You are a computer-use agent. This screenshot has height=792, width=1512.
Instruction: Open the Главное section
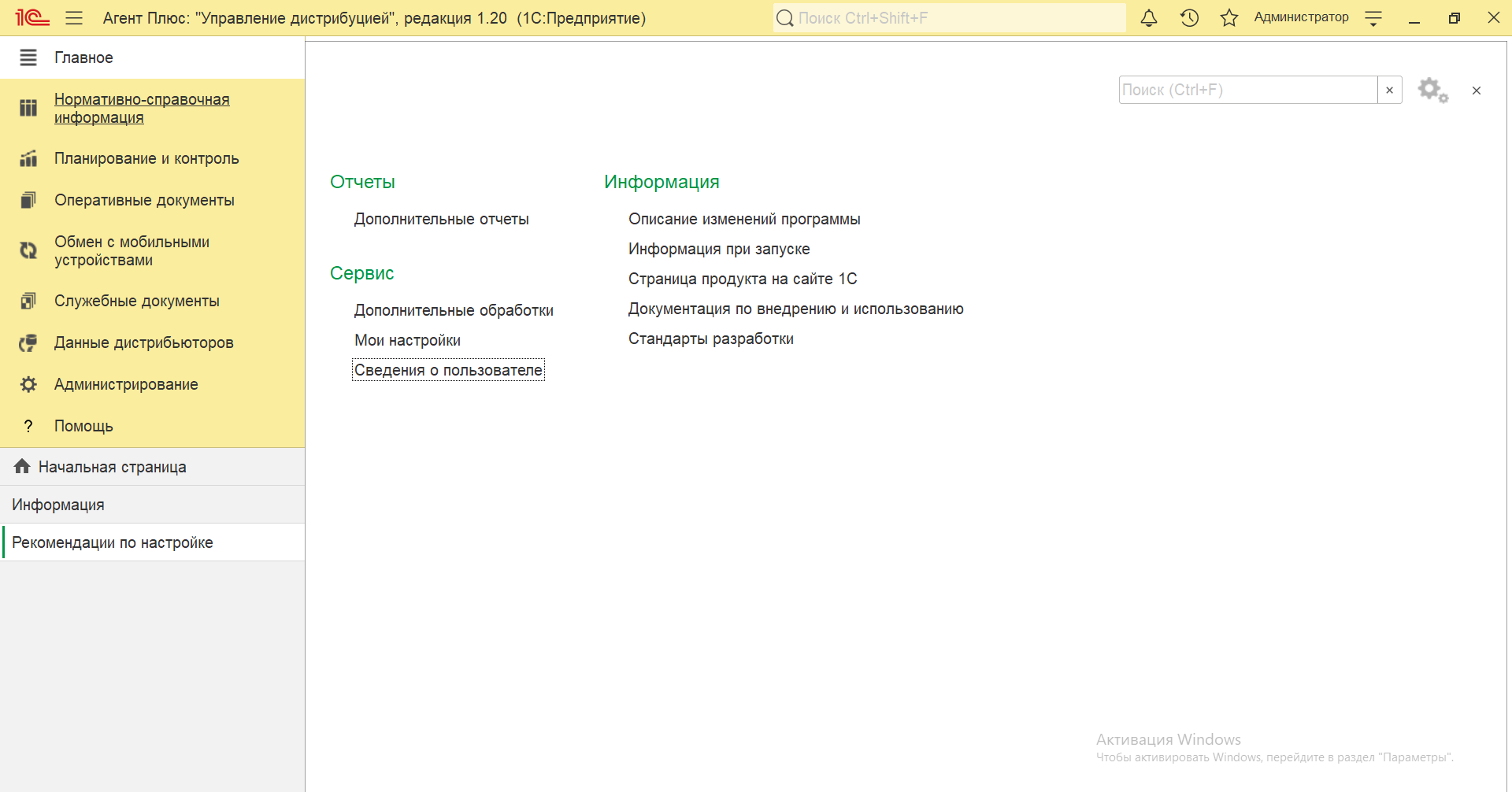coord(83,57)
